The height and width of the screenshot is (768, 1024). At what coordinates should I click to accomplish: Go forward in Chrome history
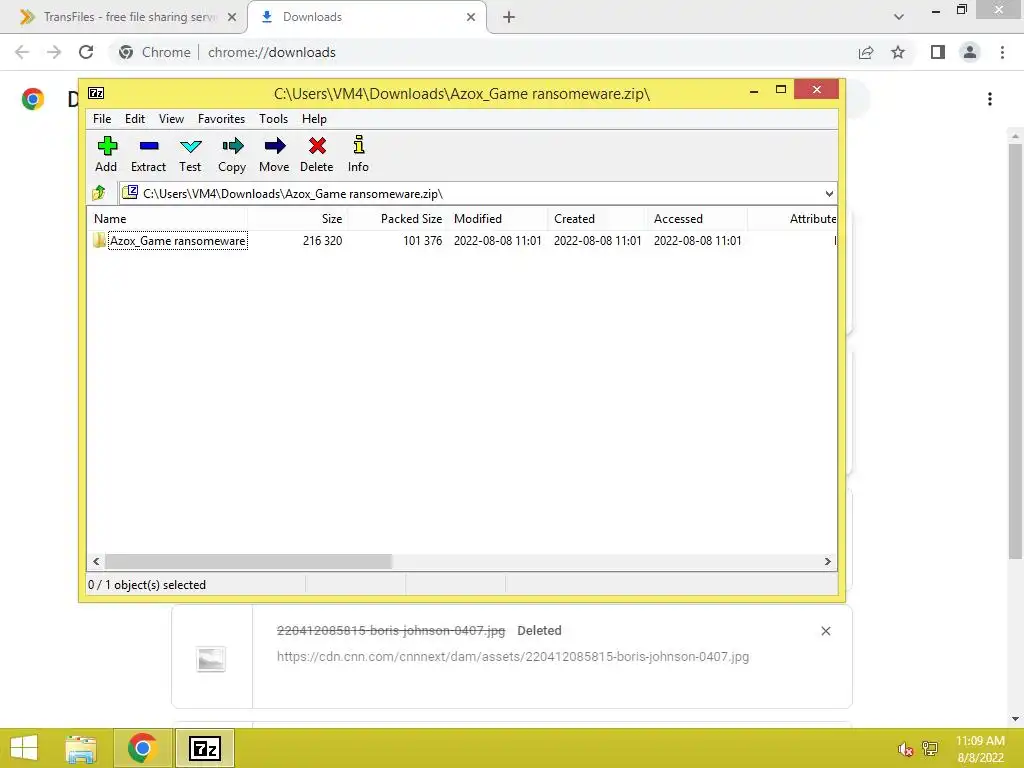click(54, 52)
